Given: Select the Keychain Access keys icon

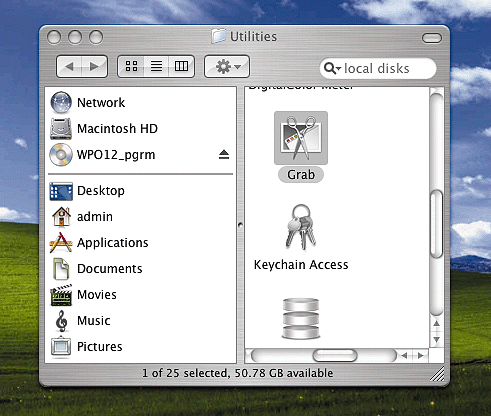Looking at the screenshot, I should click(301, 227).
